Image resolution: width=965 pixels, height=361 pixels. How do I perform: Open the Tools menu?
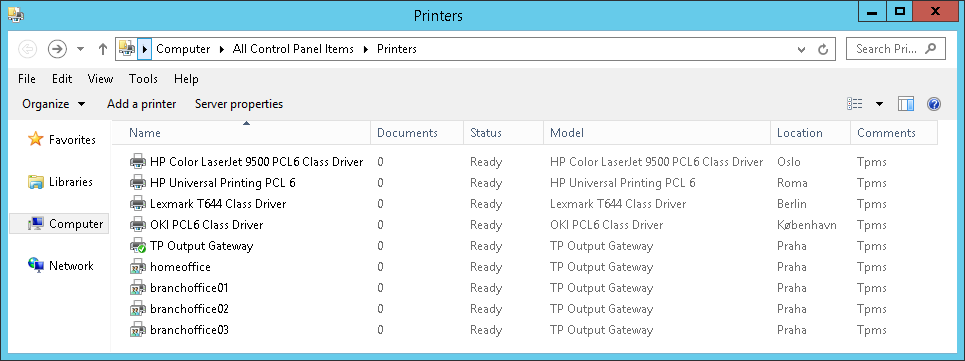coord(143,79)
